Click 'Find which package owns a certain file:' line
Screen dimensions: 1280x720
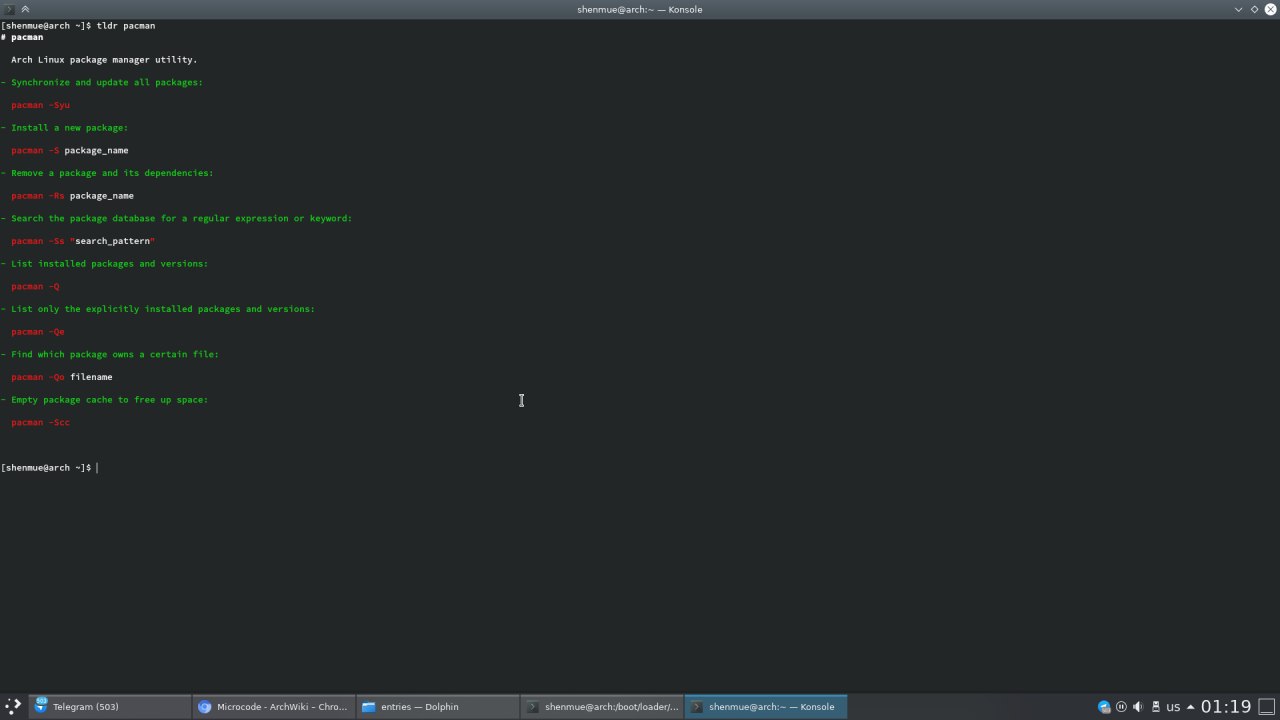click(x=110, y=354)
